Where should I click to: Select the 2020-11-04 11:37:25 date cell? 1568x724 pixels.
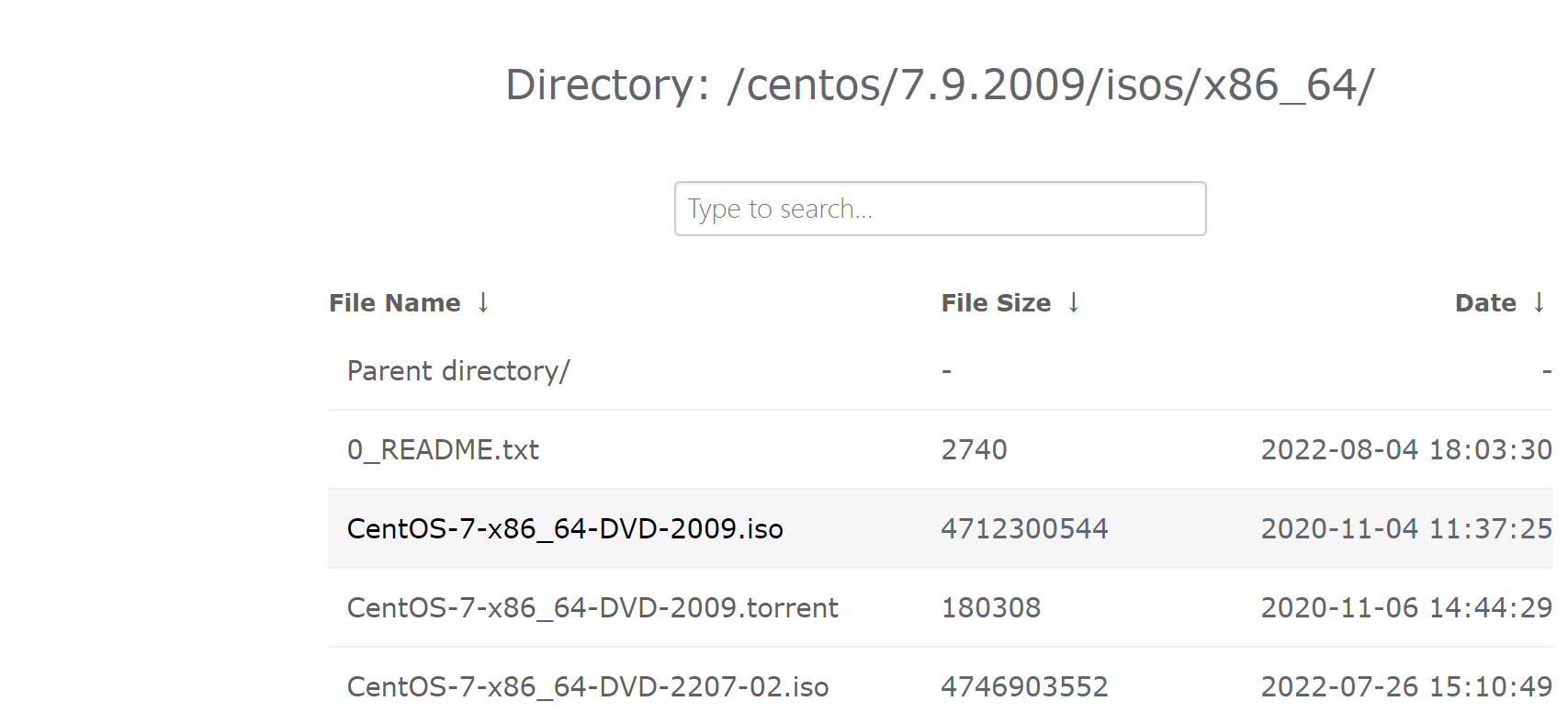(1405, 529)
